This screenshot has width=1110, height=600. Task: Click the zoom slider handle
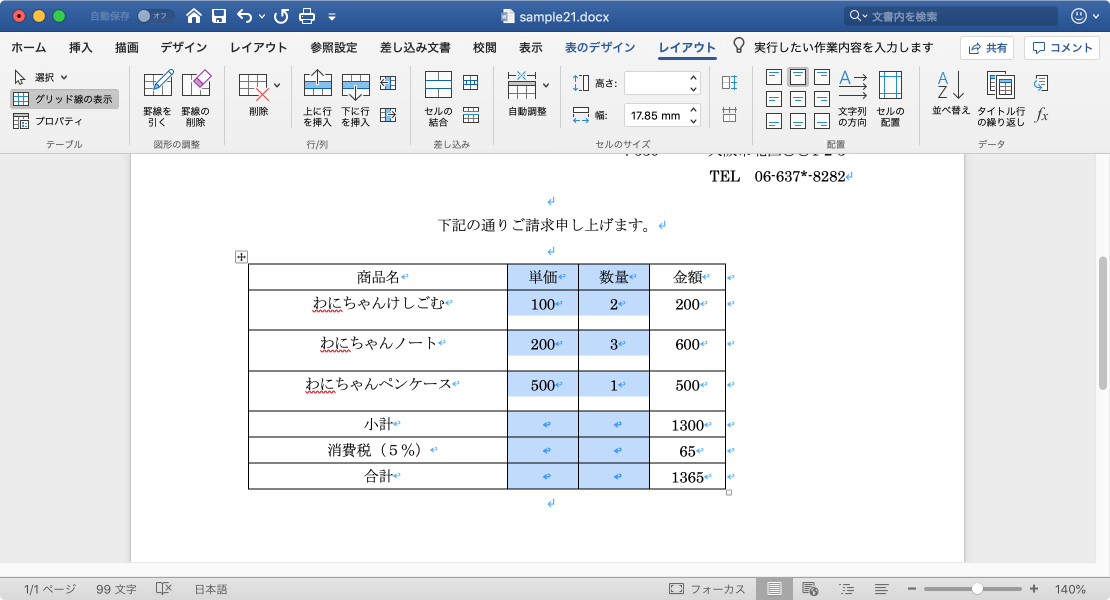pyautogui.click(x=977, y=589)
